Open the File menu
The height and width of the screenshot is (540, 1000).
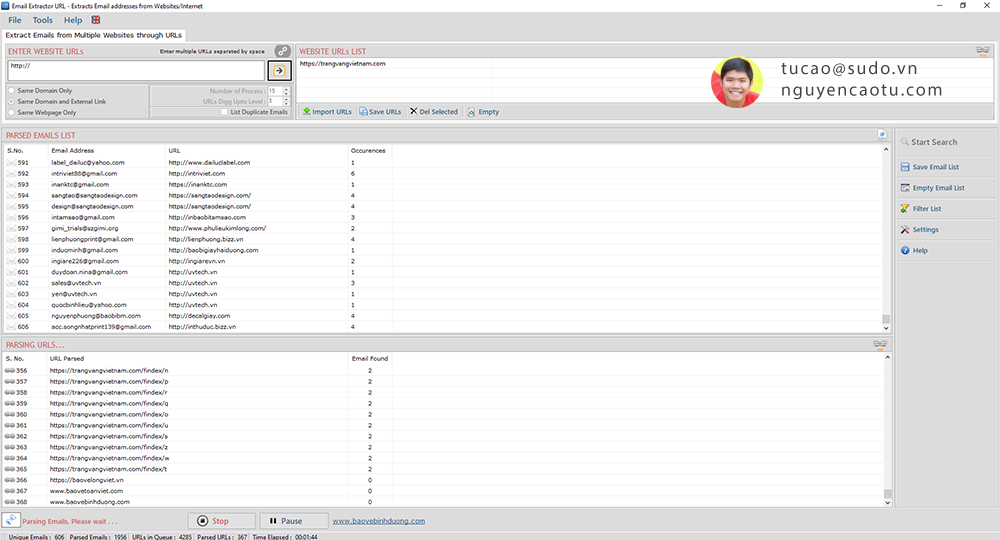tap(15, 20)
